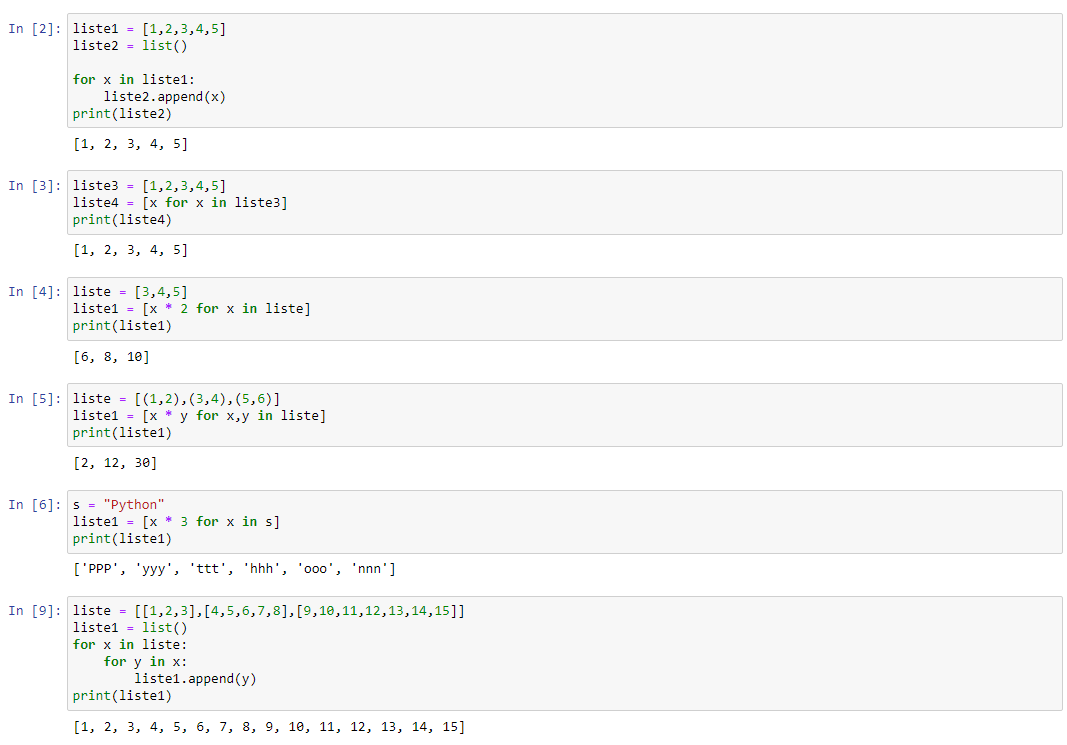The height and width of the screenshot is (745, 1067).
Task: Place cursor on s = "Python" line
Action: coord(118,505)
